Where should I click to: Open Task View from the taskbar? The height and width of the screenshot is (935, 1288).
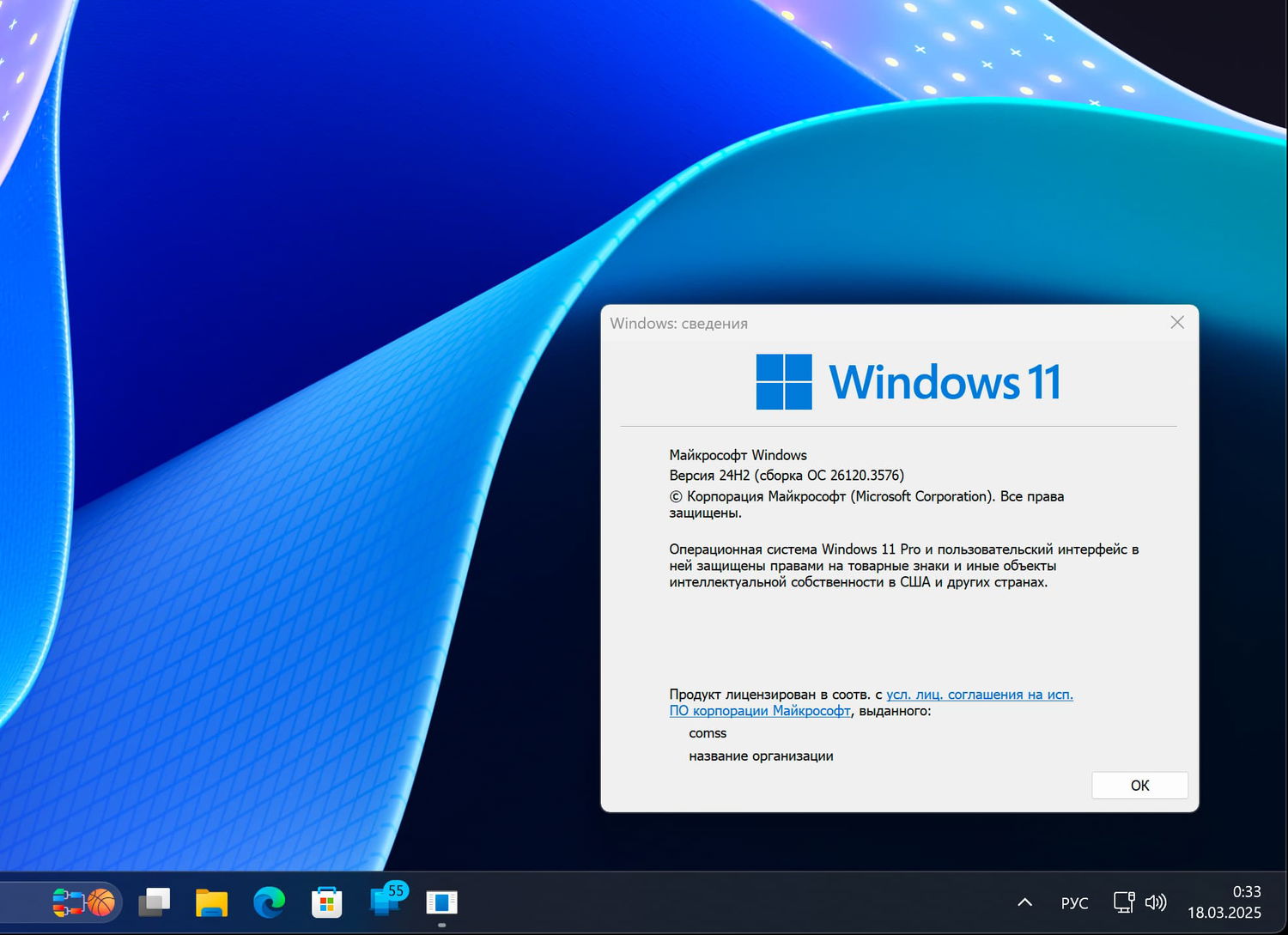tap(155, 902)
